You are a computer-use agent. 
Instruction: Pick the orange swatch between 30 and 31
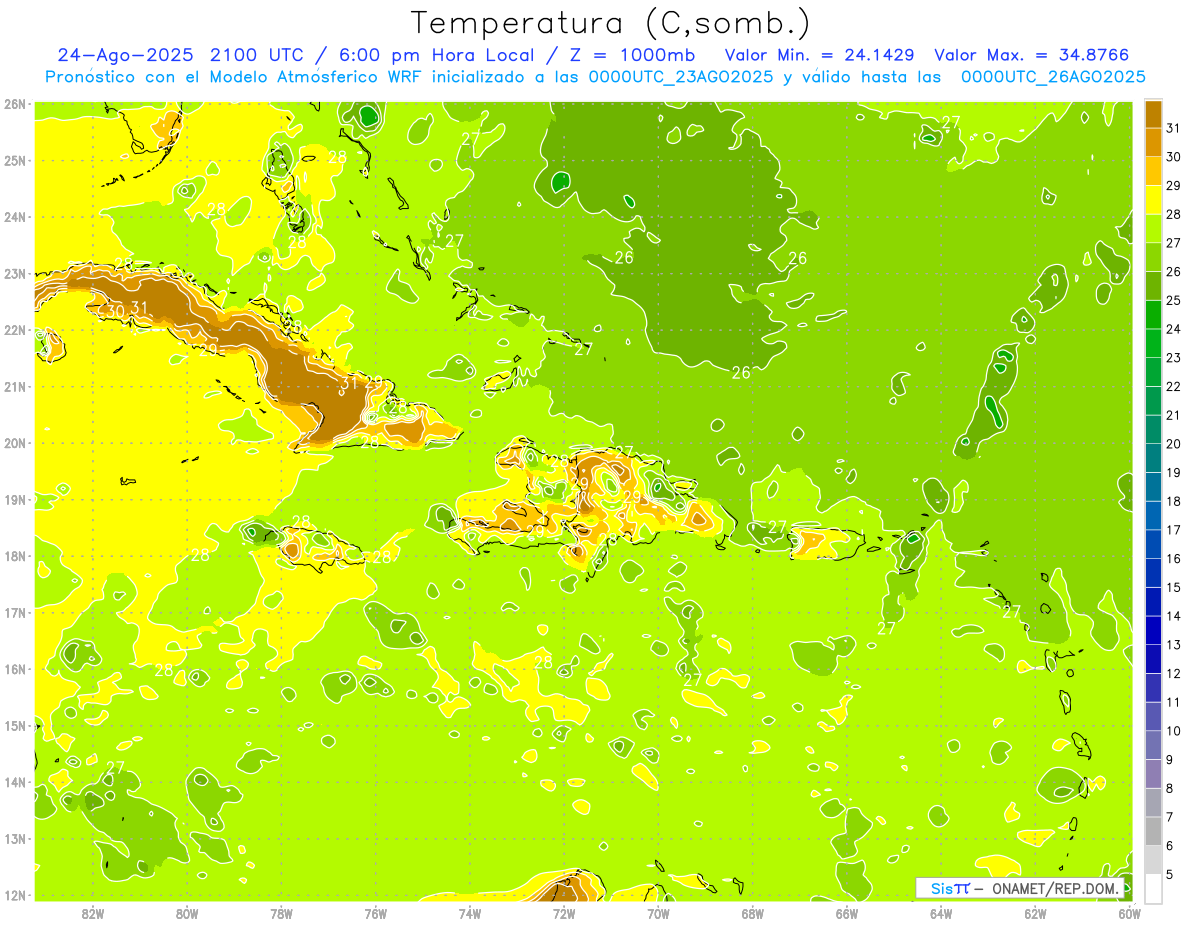(1153, 143)
